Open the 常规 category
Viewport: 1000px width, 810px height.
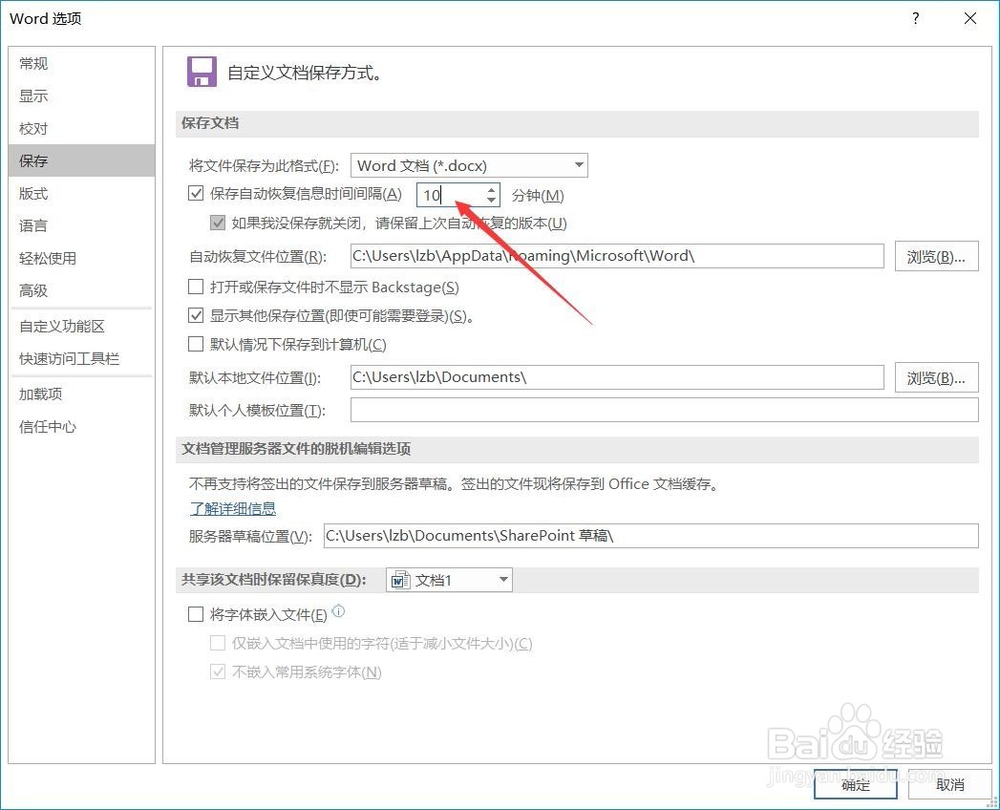point(82,64)
